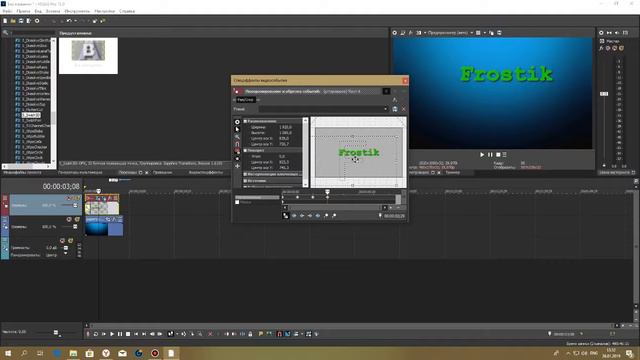Screen dimensions: 640x360
Task: Click the search magnifier in the effects panel
Action: (5, 33)
